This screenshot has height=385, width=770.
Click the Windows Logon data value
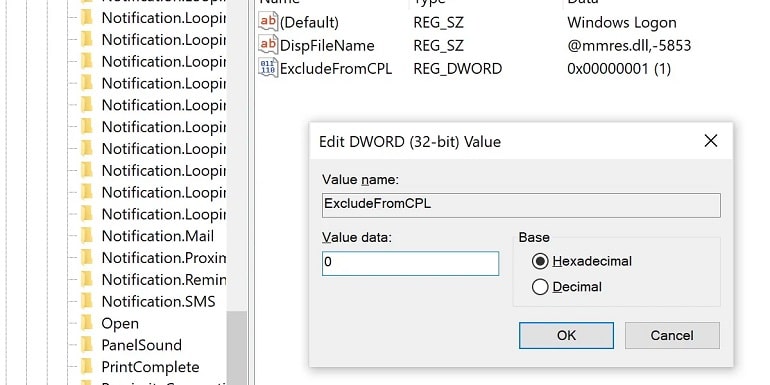[x=622, y=23]
